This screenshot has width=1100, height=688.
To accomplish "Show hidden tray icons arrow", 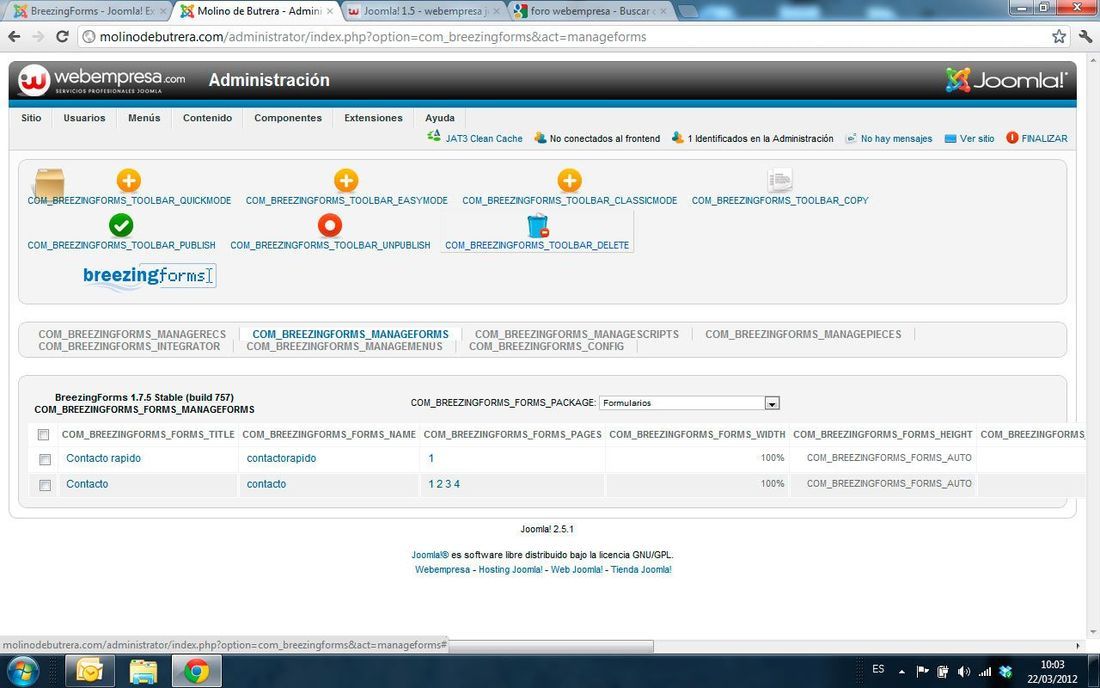I will (x=901, y=672).
